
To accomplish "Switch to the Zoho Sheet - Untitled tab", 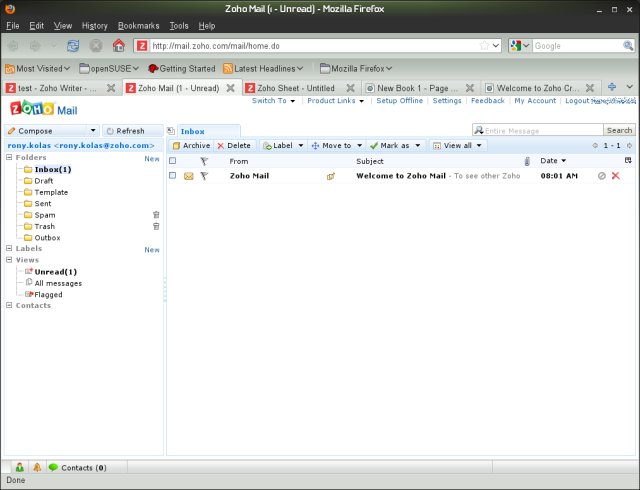I will coord(295,88).
